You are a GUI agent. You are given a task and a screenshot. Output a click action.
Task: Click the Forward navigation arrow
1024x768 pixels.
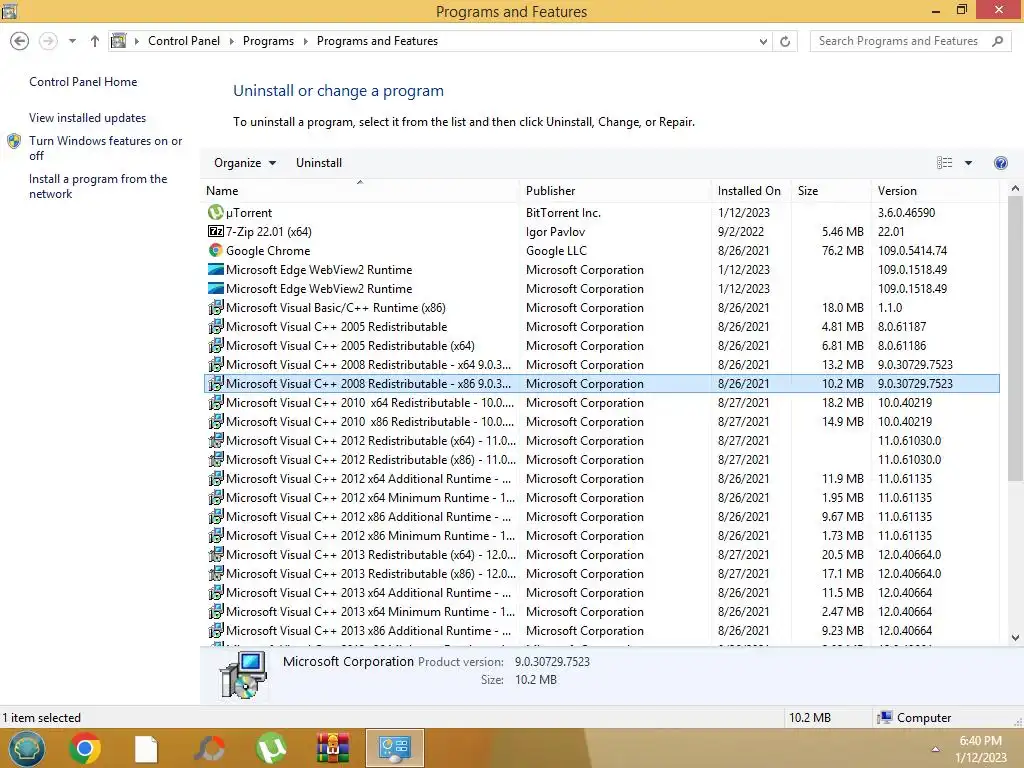pyautogui.click(x=48, y=41)
